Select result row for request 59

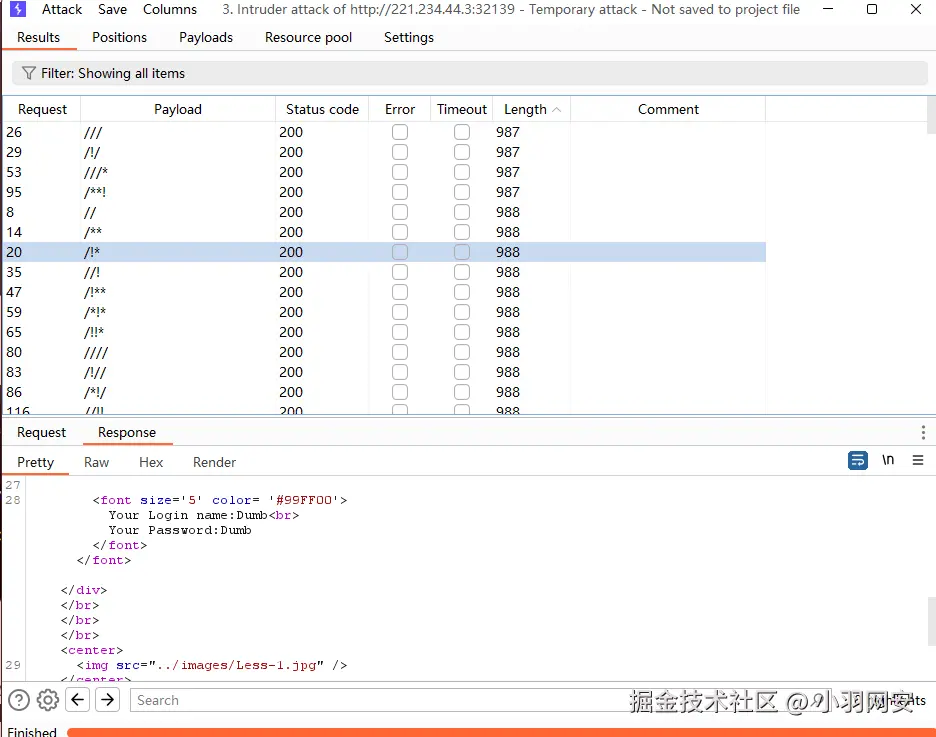point(384,312)
